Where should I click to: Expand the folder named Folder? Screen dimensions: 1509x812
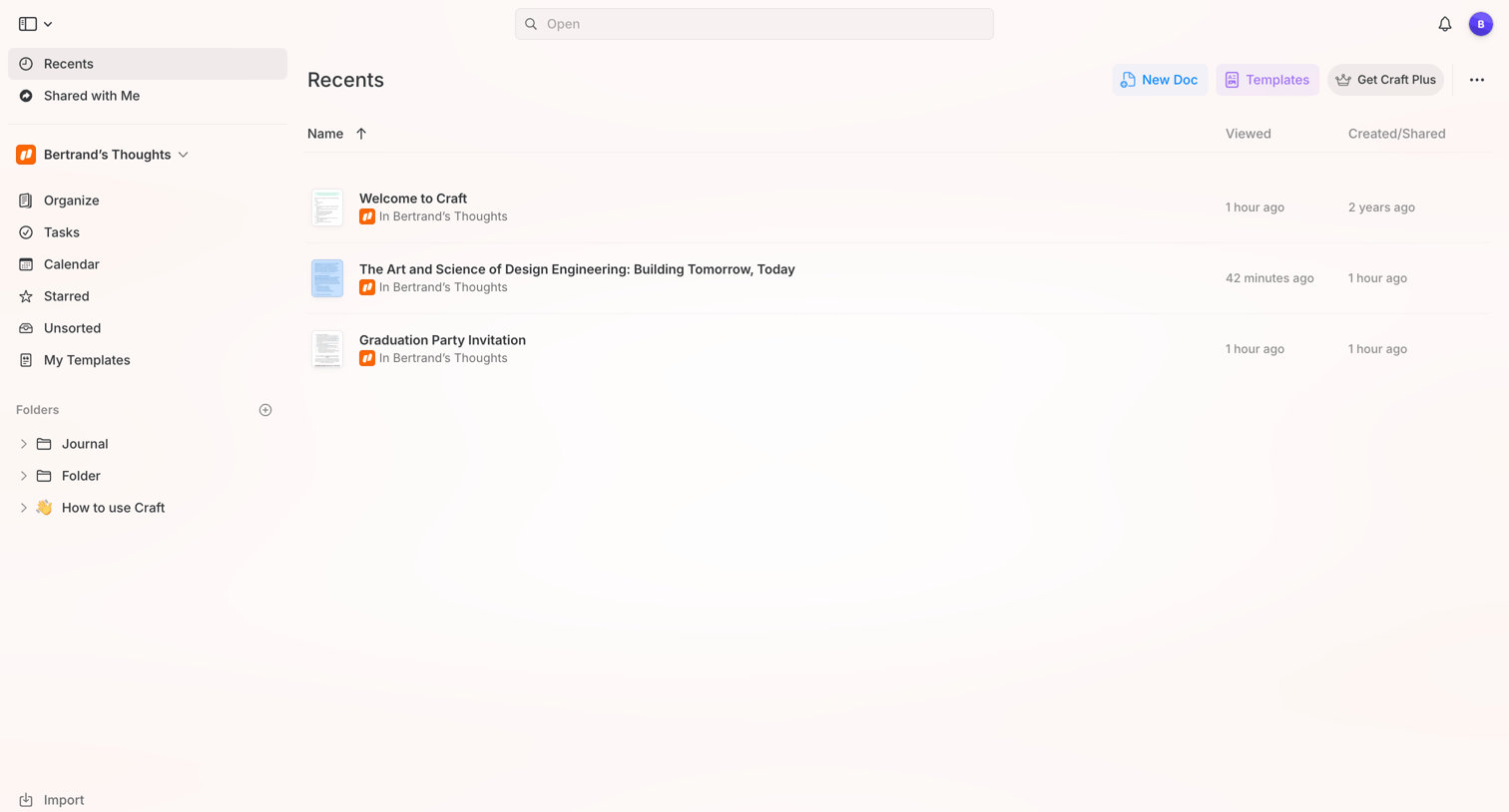(24, 476)
